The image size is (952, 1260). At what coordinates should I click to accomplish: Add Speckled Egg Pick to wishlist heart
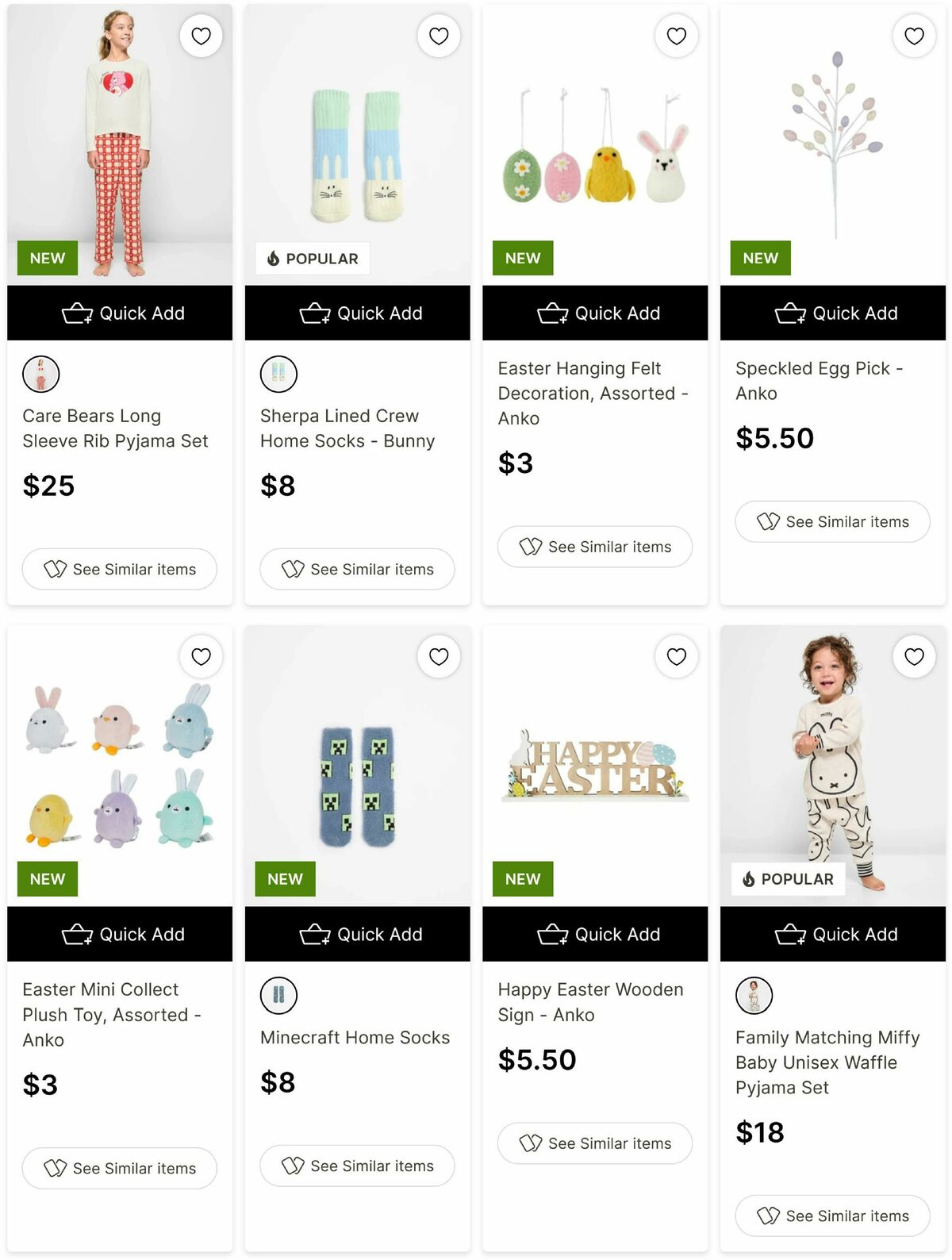914,36
